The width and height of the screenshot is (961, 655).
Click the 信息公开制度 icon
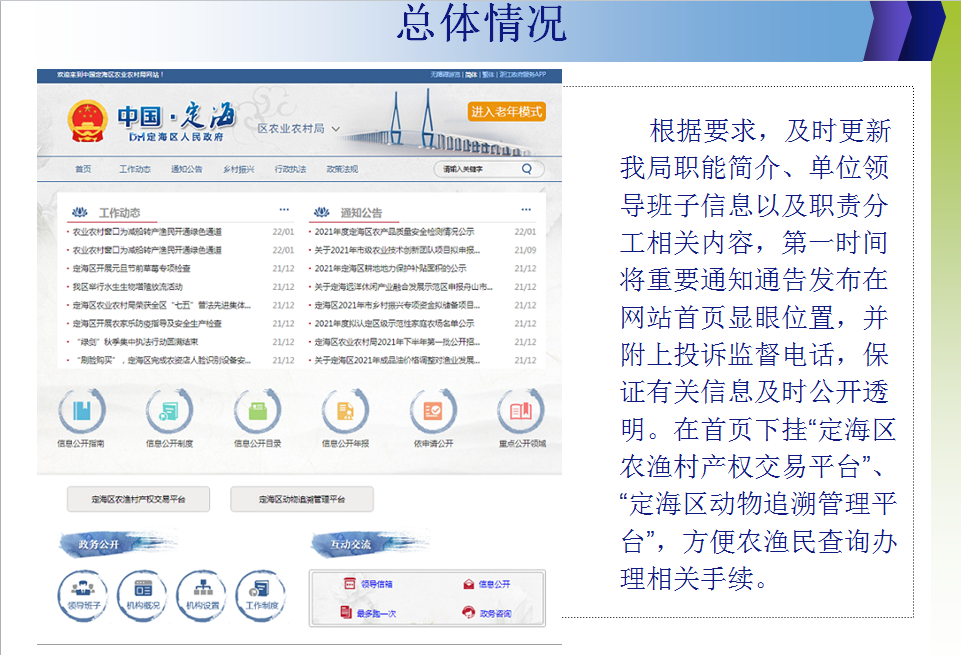[x=170, y=411]
